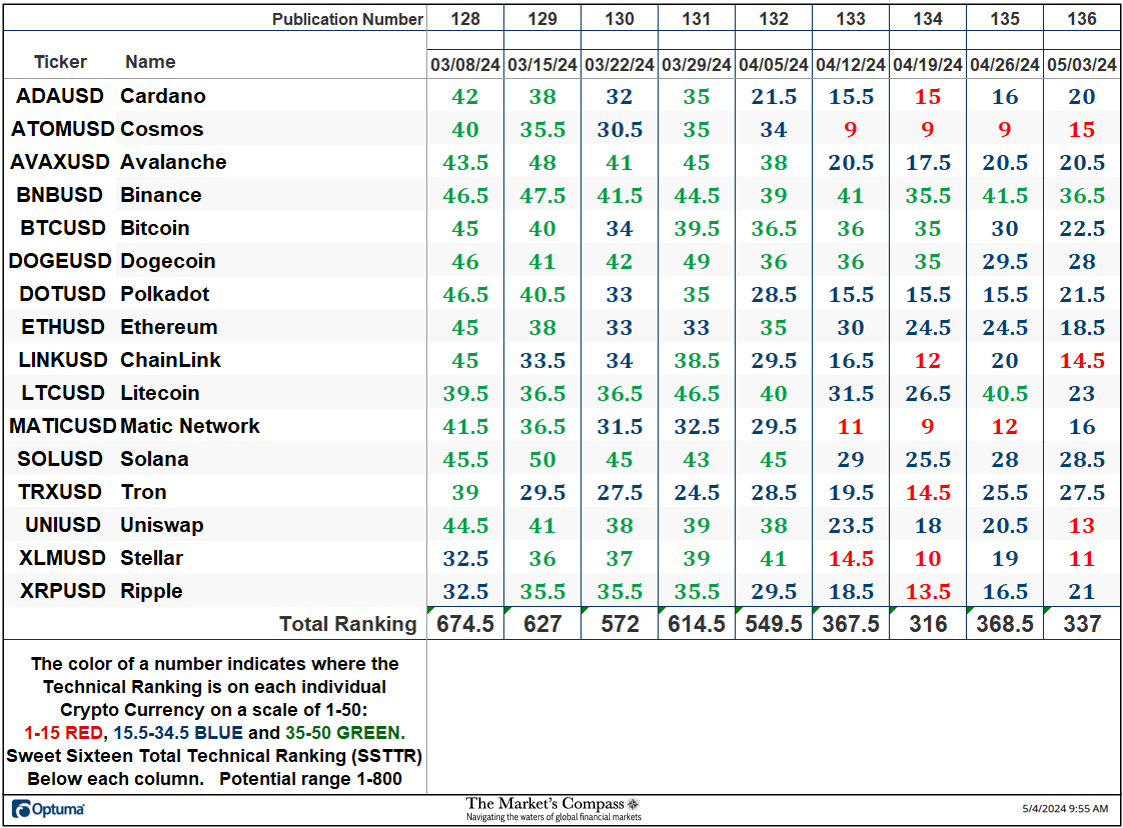Click publication number 136 column header

click(1081, 19)
